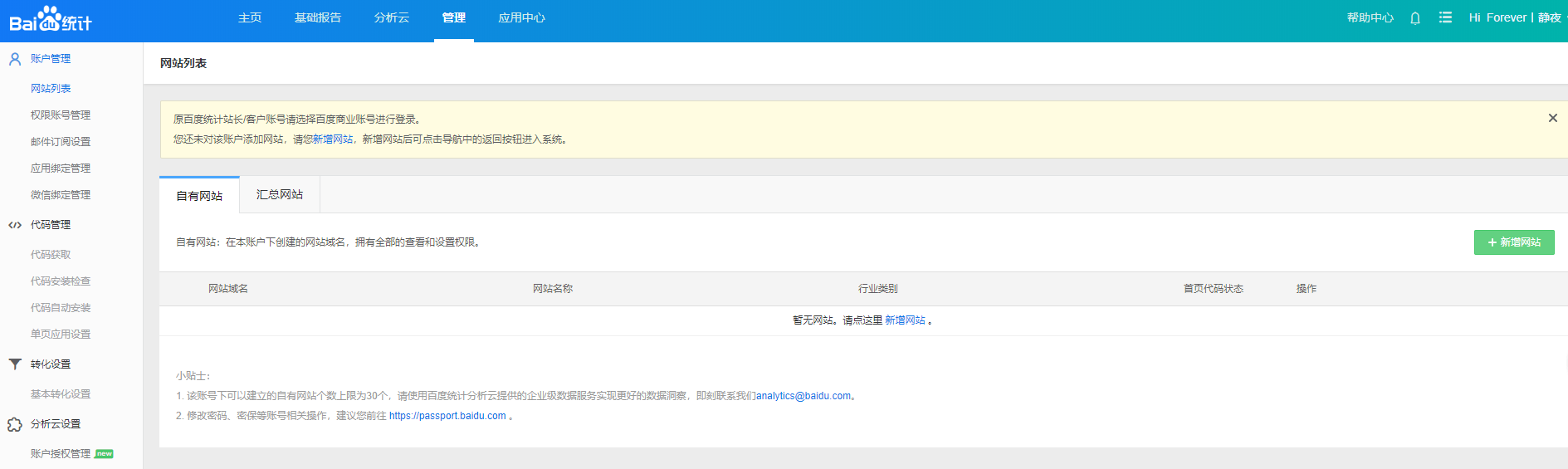Image resolution: width=1568 pixels, height=469 pixels.
Task: Open 应用中心 in top navigation
Action: tap(521, 17)
